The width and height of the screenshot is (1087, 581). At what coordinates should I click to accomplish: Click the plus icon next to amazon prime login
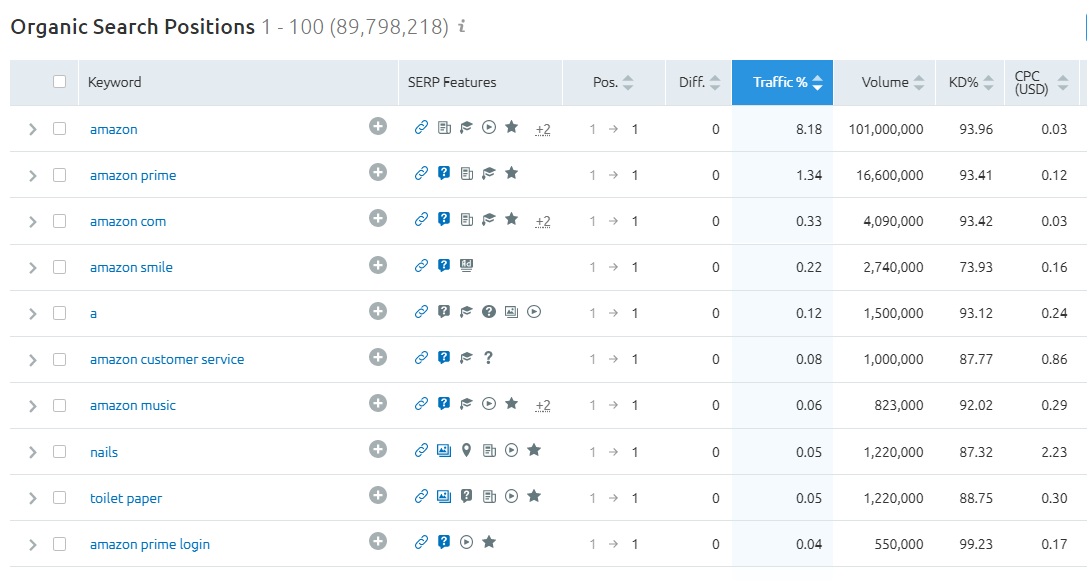tap(378, 541)
